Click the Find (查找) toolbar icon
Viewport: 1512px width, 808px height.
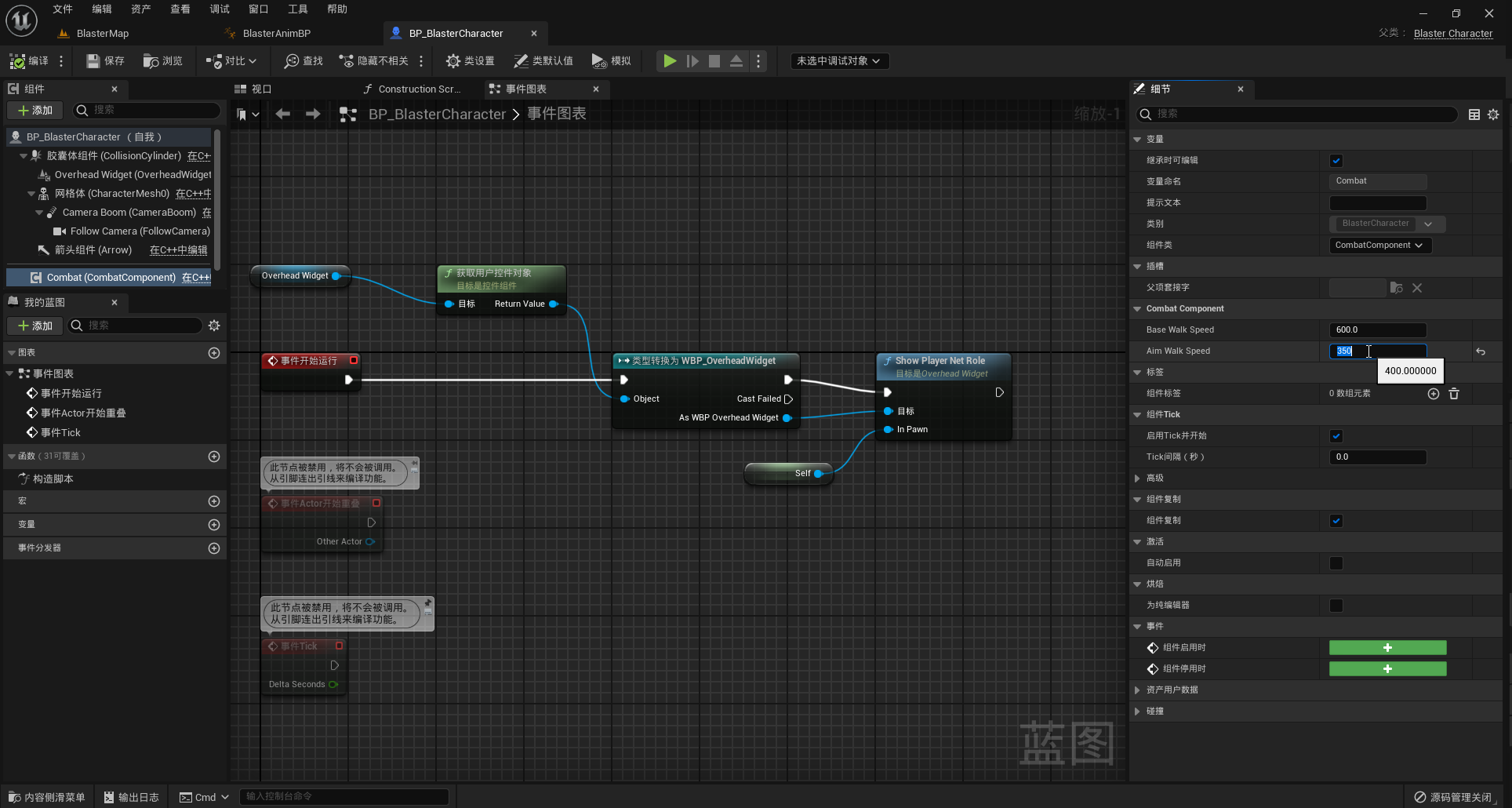coord(303,61)
